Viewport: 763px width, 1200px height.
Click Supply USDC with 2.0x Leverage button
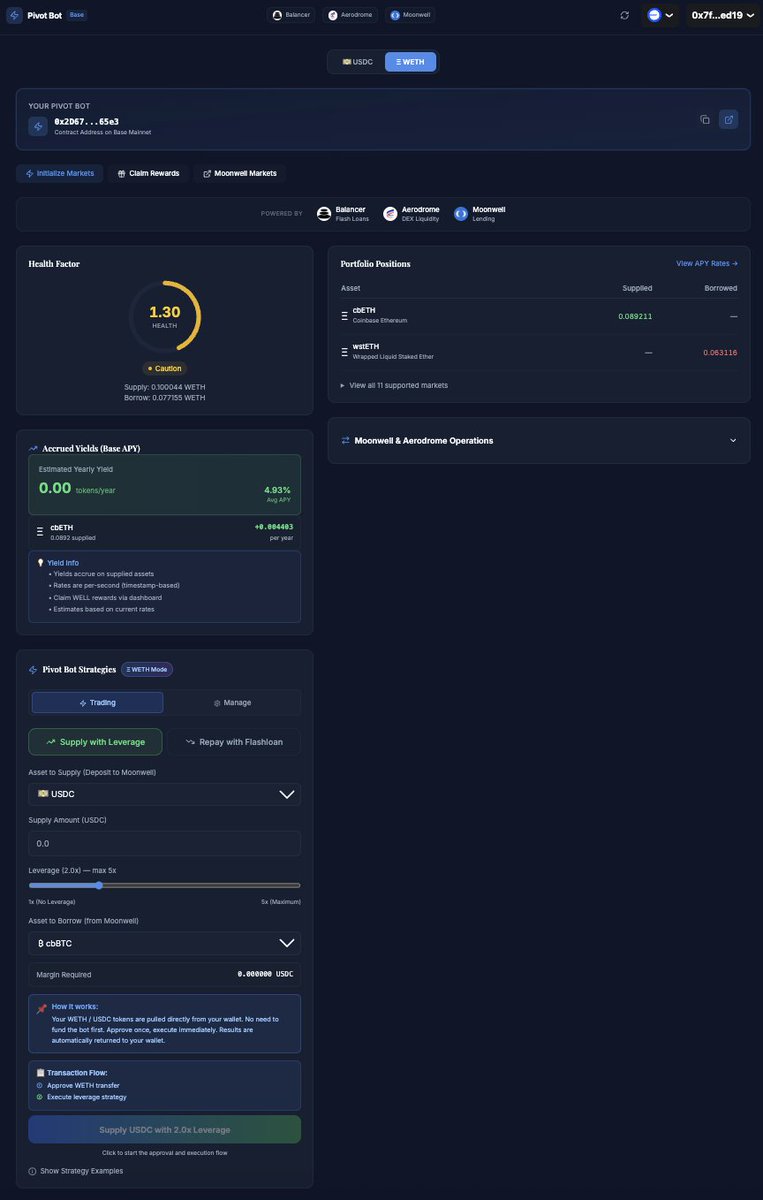[x=165, y=1130]
